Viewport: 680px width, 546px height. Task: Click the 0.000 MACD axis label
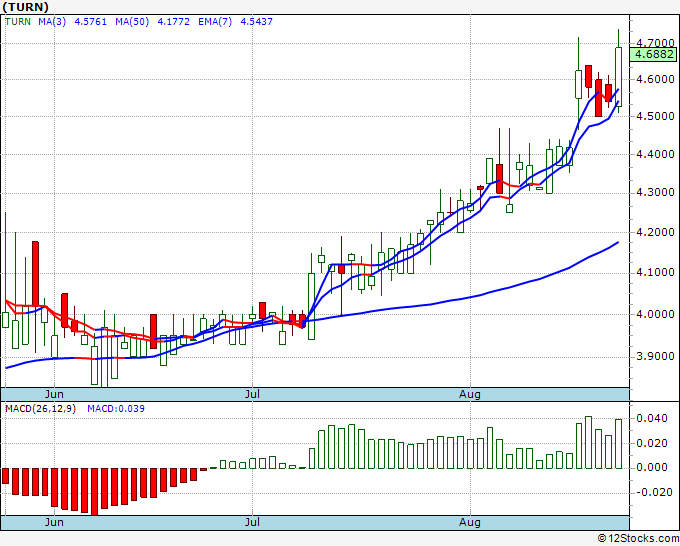click(x=652, y=467)
